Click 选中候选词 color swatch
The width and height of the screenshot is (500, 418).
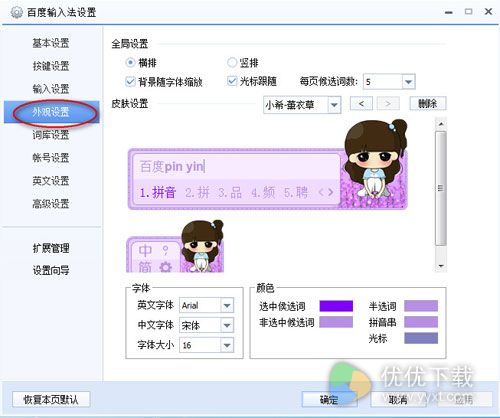pyautogui.click(x=336, y=306)
